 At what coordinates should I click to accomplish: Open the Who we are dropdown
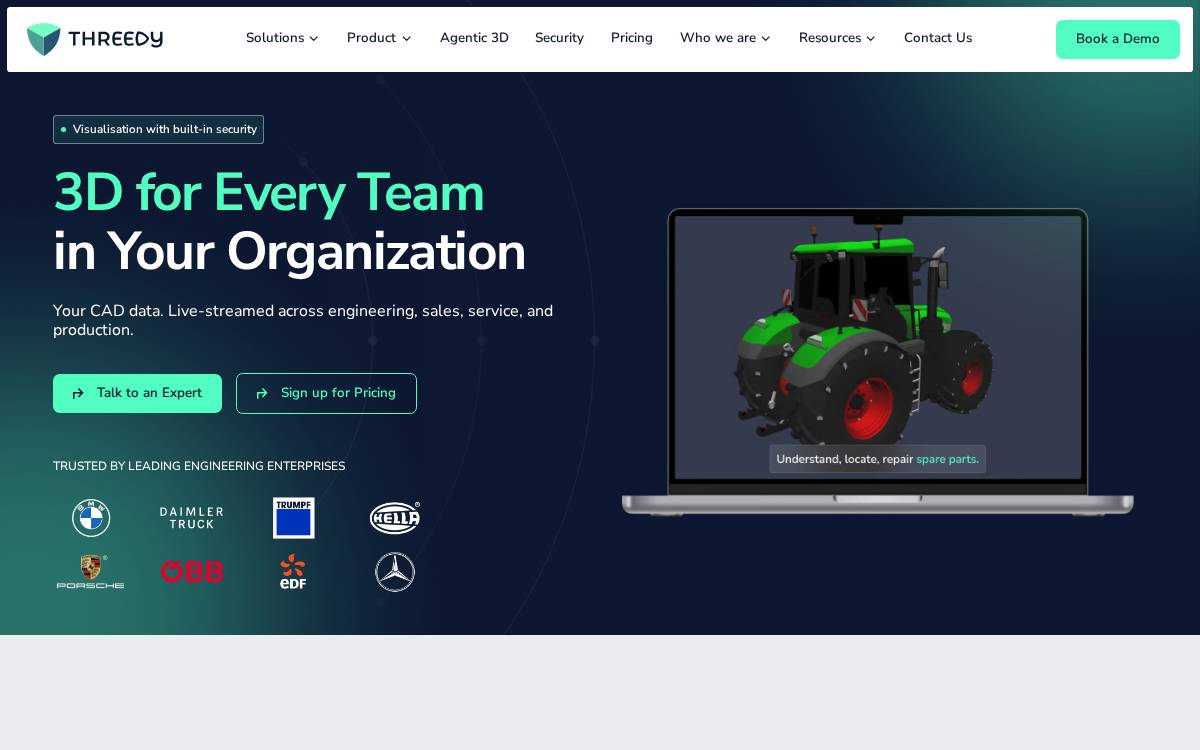[x=725, y=38]
